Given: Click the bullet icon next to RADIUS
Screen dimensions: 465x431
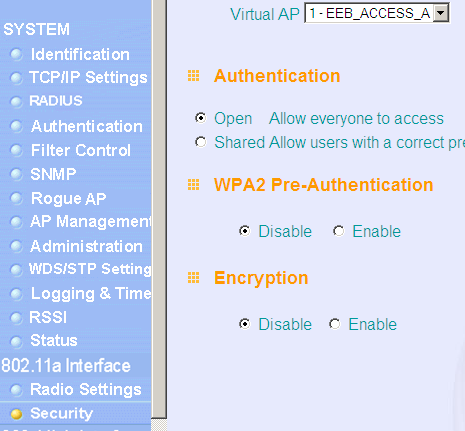Looking at the screenshot, I should 16,101.
